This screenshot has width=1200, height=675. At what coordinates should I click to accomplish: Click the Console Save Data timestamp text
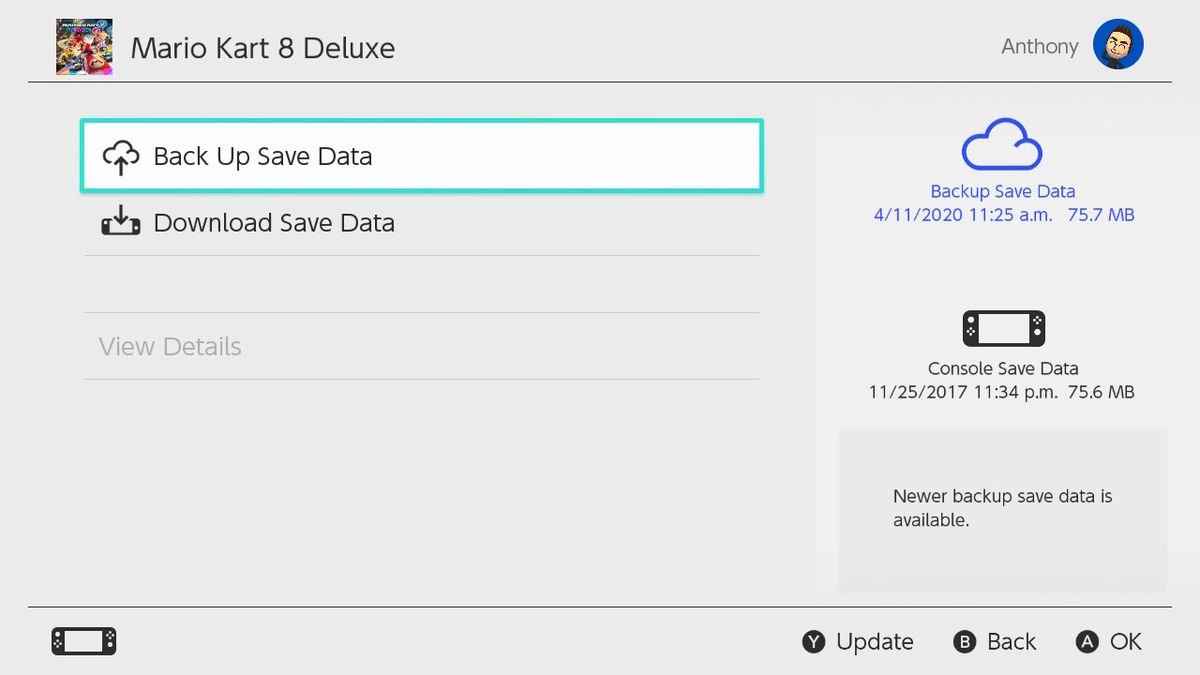pos(1002,392)
